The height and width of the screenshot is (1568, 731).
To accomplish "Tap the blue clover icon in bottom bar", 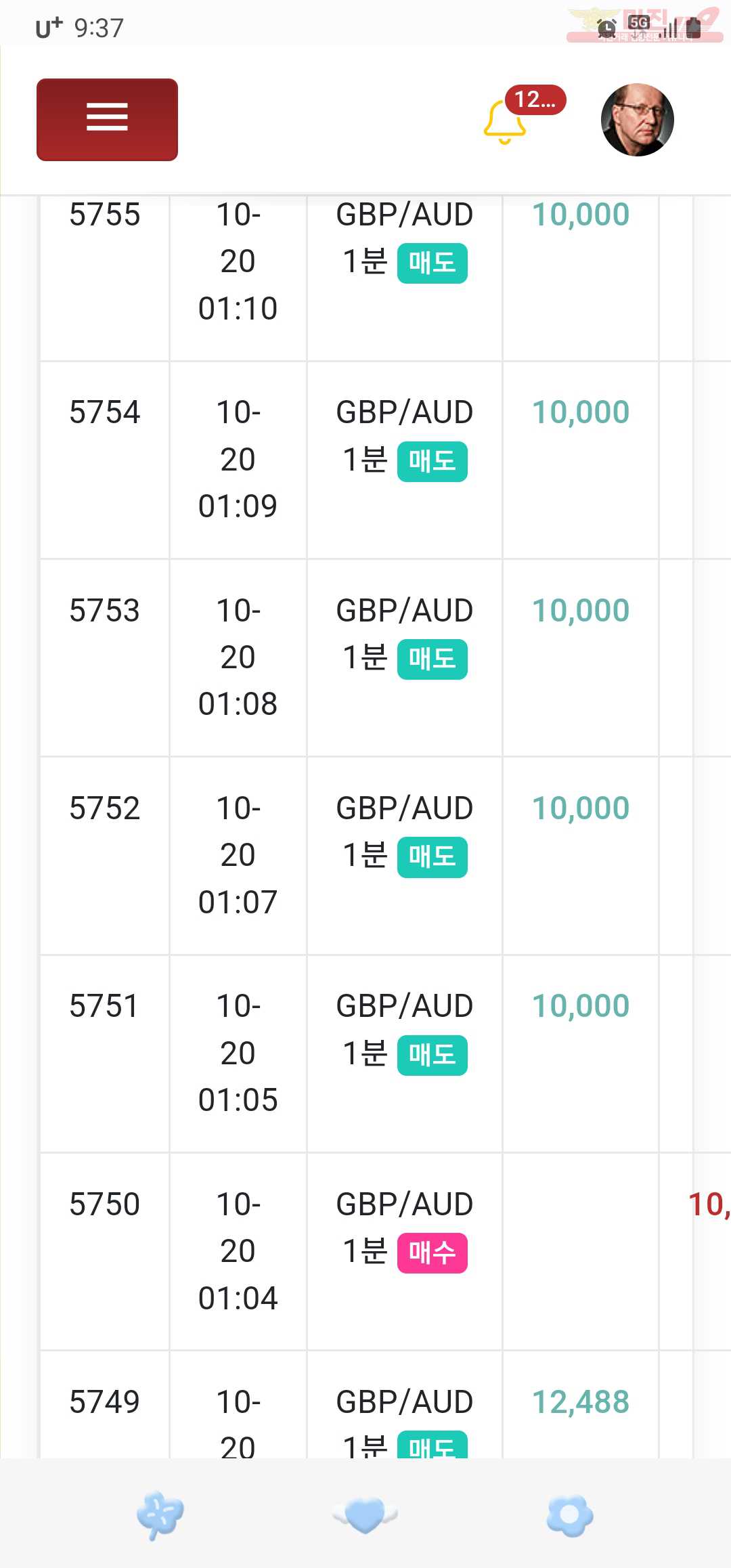I will (x=160, y=1515).
